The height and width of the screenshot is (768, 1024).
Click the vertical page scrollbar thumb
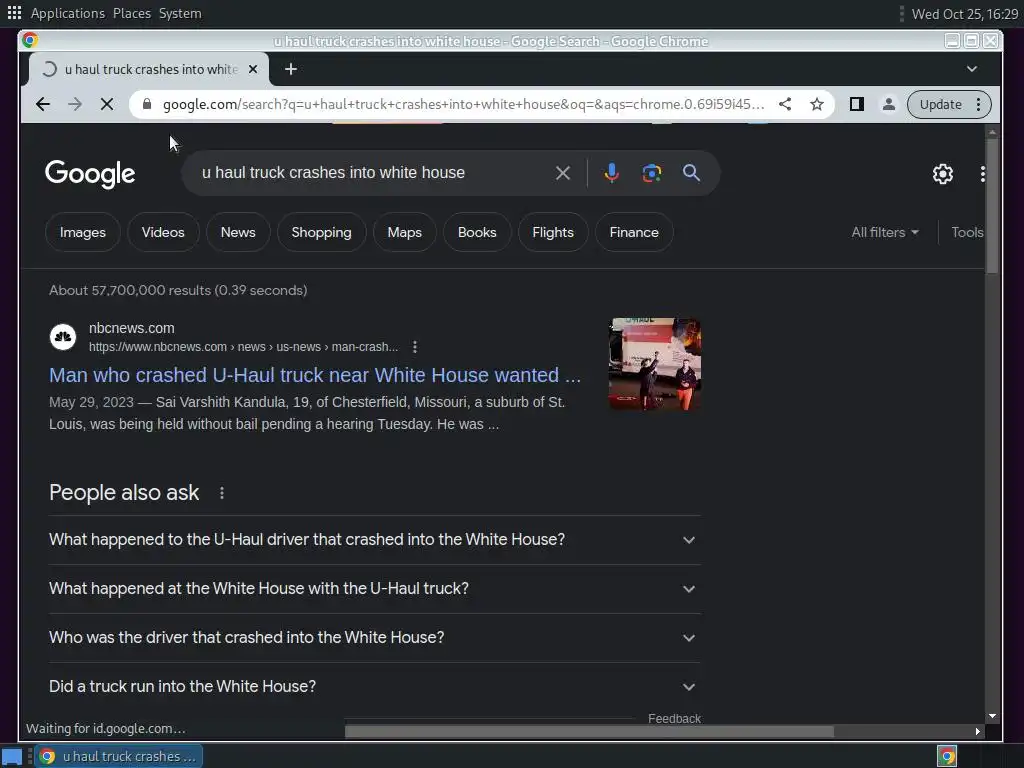click(x=992, y=206)
